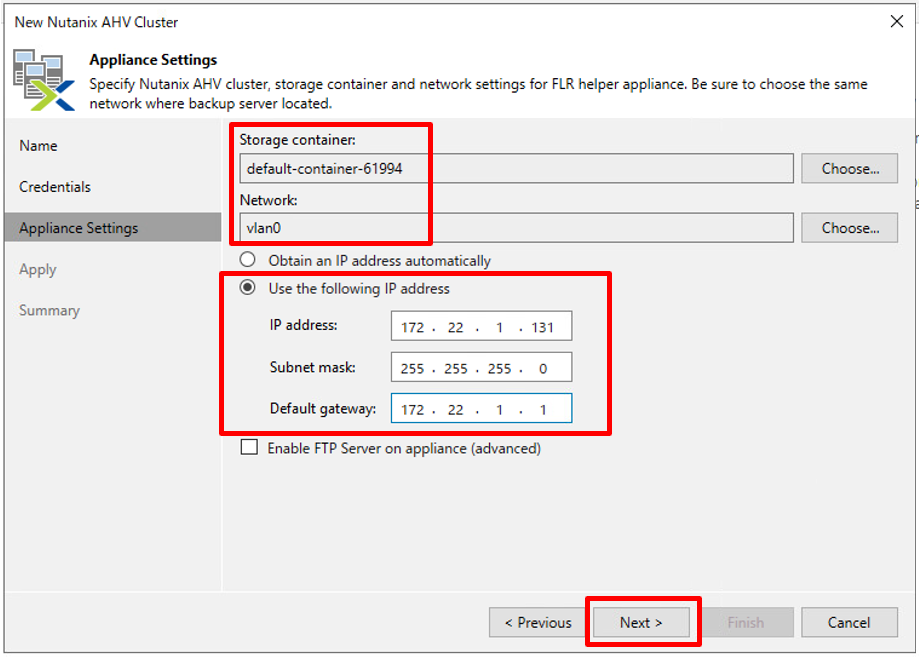
Task: Click the Default gateway input field
Action: [481, 408]
